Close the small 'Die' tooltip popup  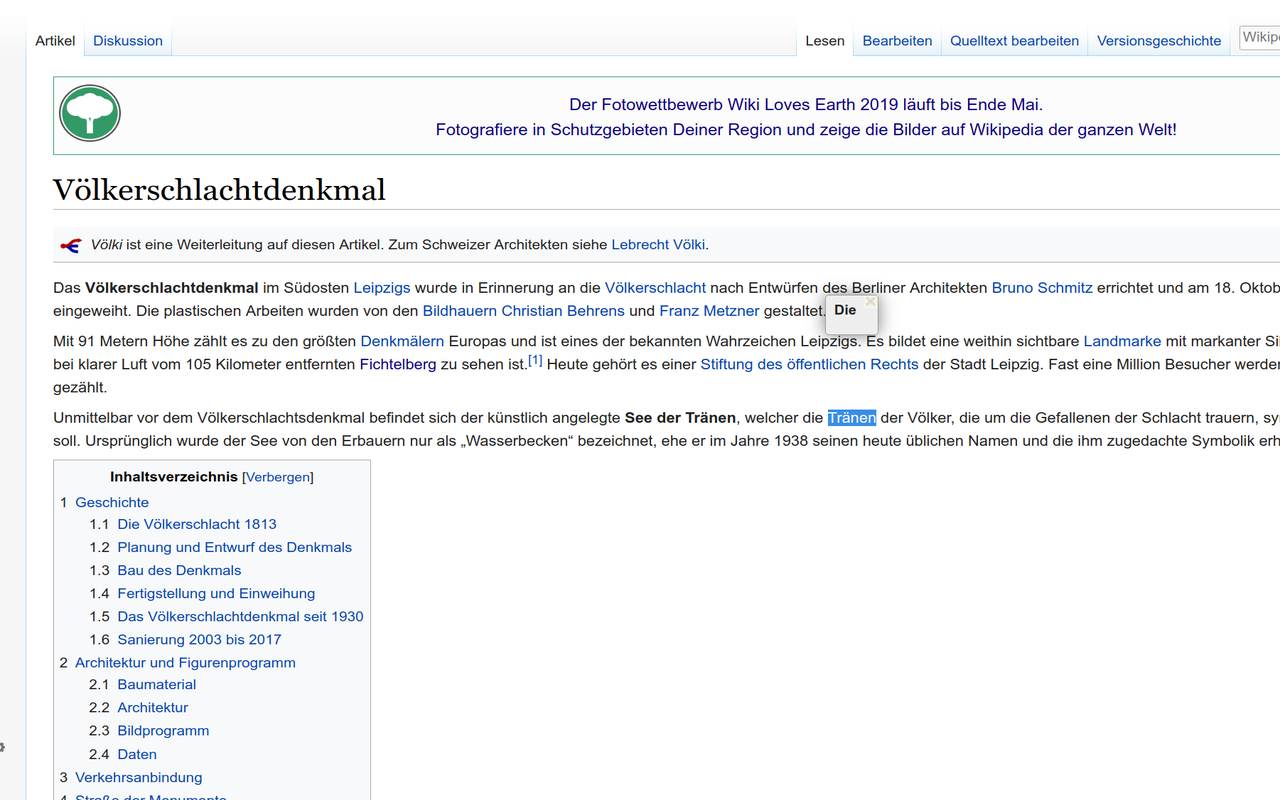click(x=870, y=301)
